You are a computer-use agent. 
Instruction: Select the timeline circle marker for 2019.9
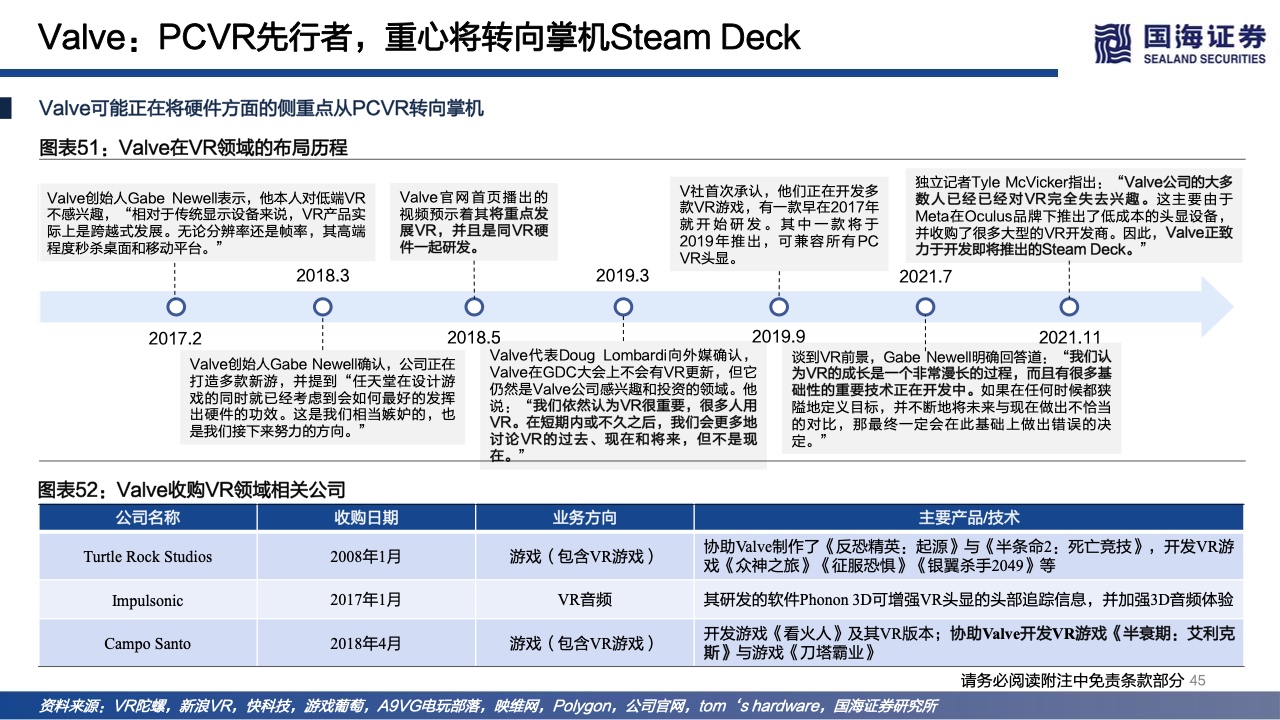click(778, 307)
